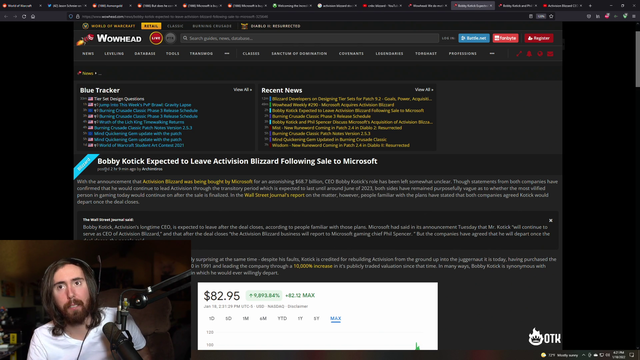Open the TRANSMOG menu

[x=201, y=53]
